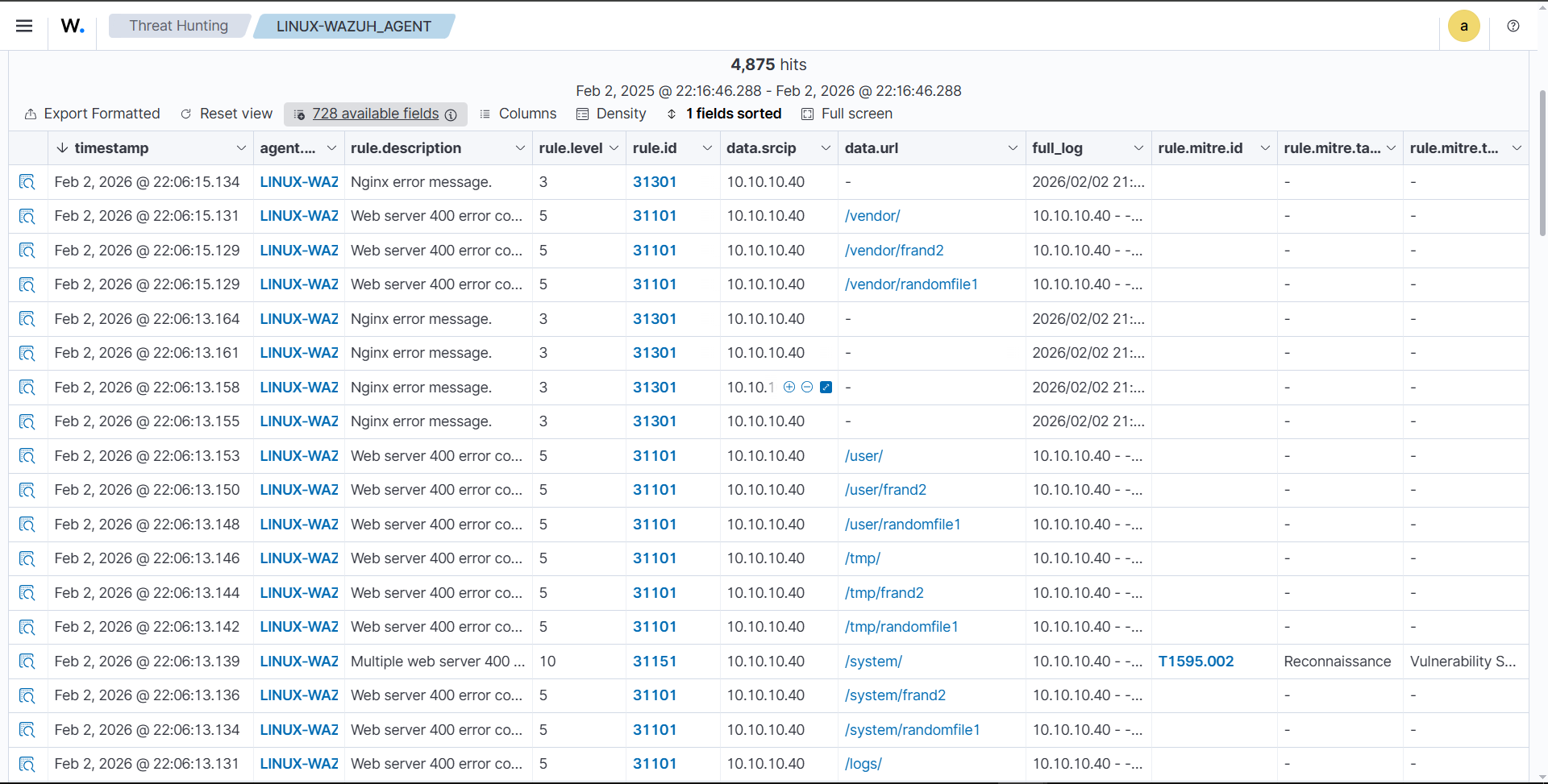Select the LINUX-WAZUH_AGENT breadcrumb
This screenshot has height=784, width=1548.
(x=353, y=26)
